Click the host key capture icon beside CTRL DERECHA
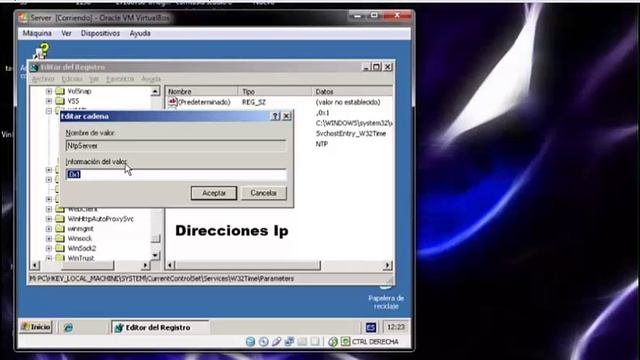Viewport: 640px width, 360px height. pyautogui.click(x=345, y=342)
